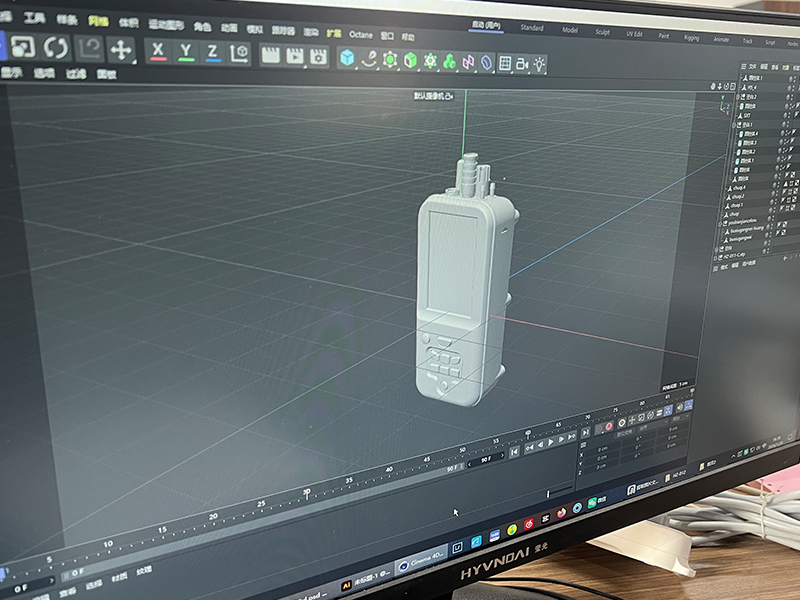
Task: Select the Rotate tool in the toolbar
Action: 56,47
